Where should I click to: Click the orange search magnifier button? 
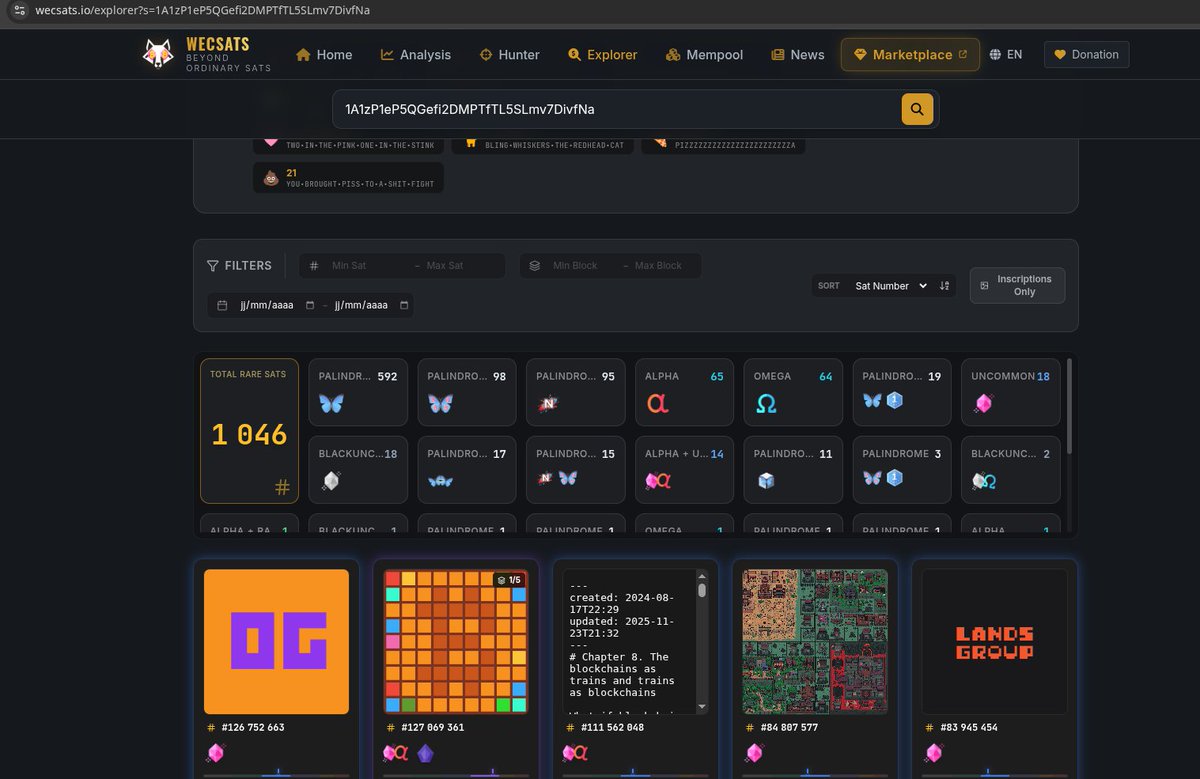[917, 109]
